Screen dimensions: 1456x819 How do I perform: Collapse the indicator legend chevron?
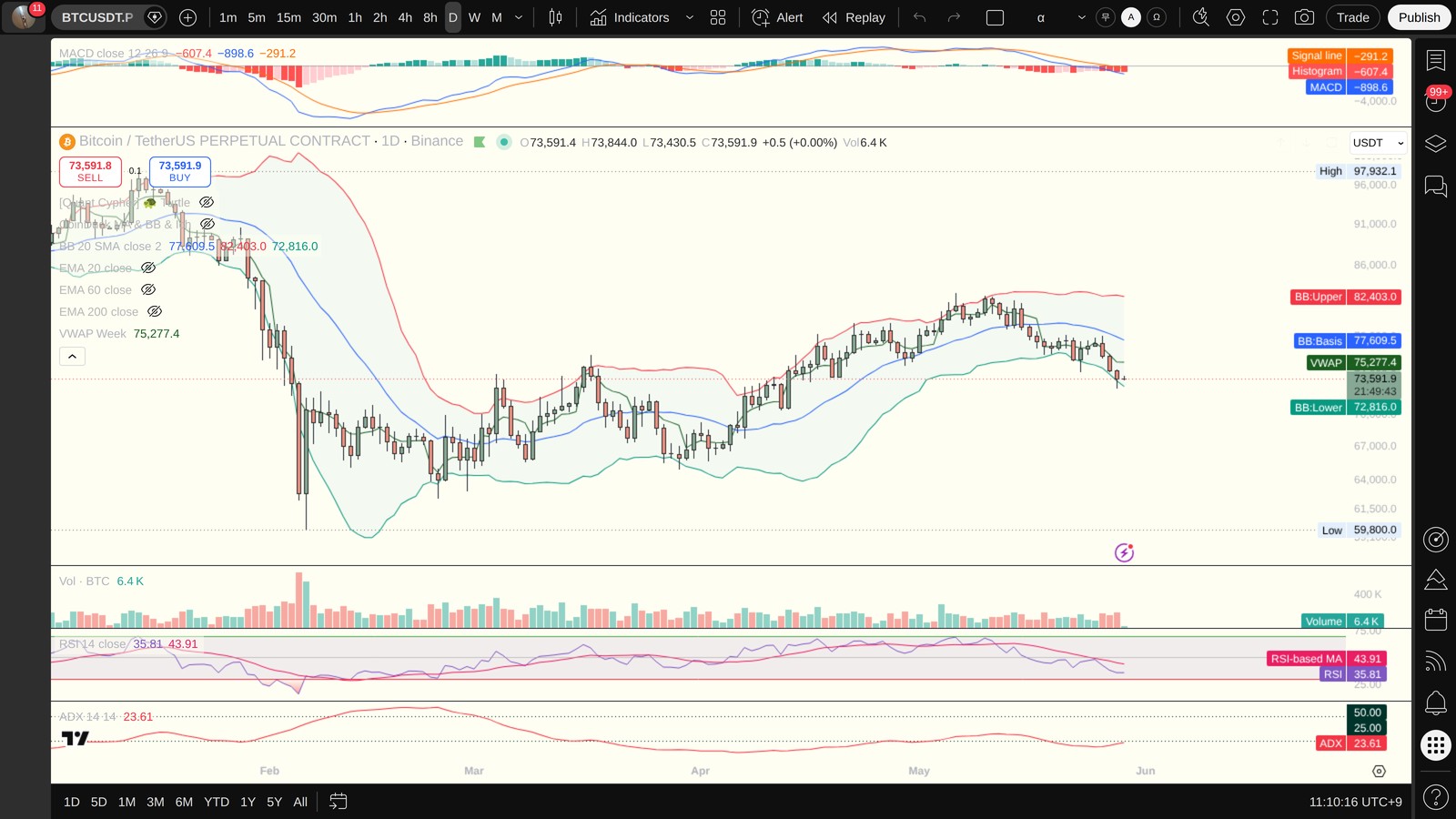tap(72, 356)
